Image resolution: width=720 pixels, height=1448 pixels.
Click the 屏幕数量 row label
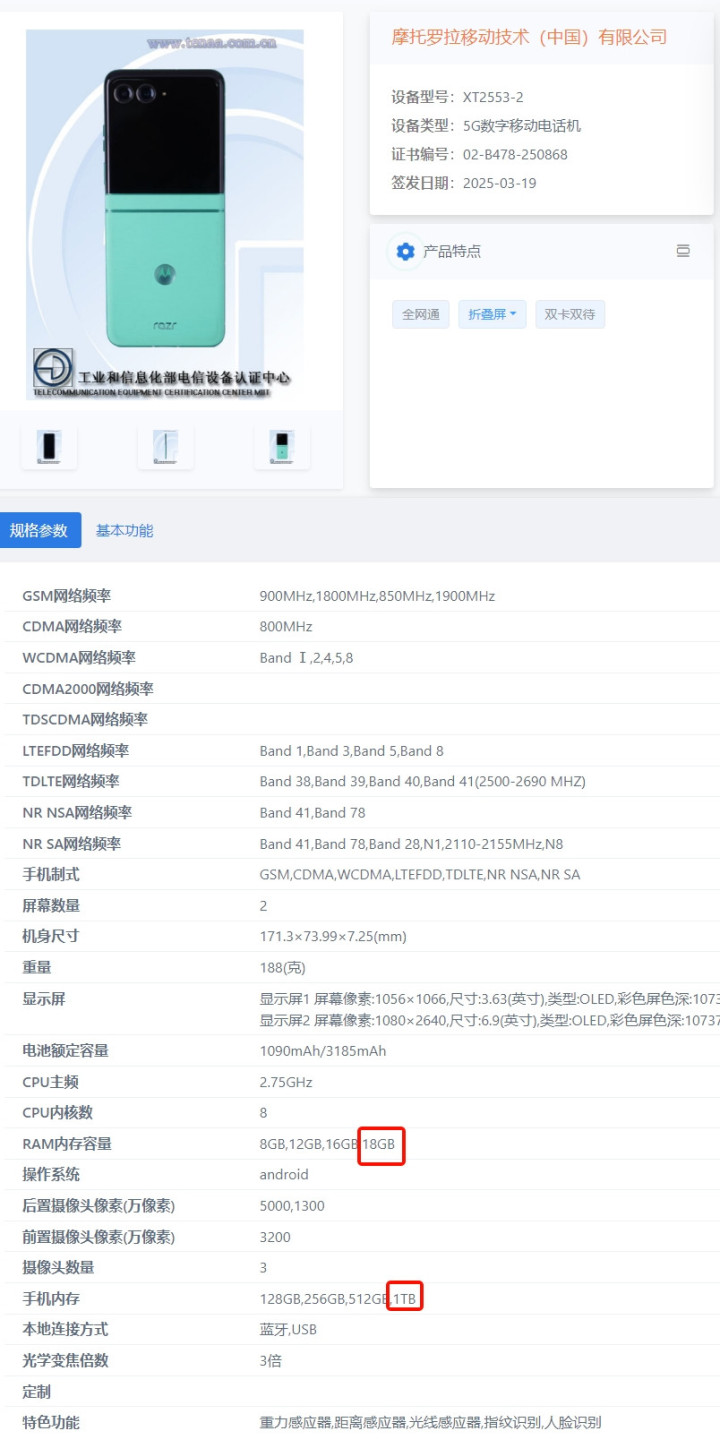(51, 906)
